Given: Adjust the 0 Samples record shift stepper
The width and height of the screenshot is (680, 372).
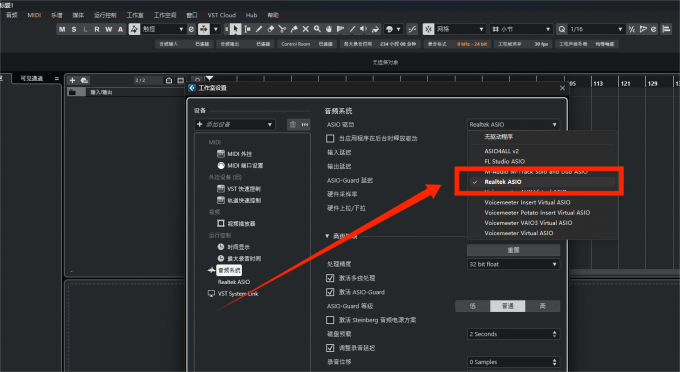Looking at the screenshot, I should (554, 362).
